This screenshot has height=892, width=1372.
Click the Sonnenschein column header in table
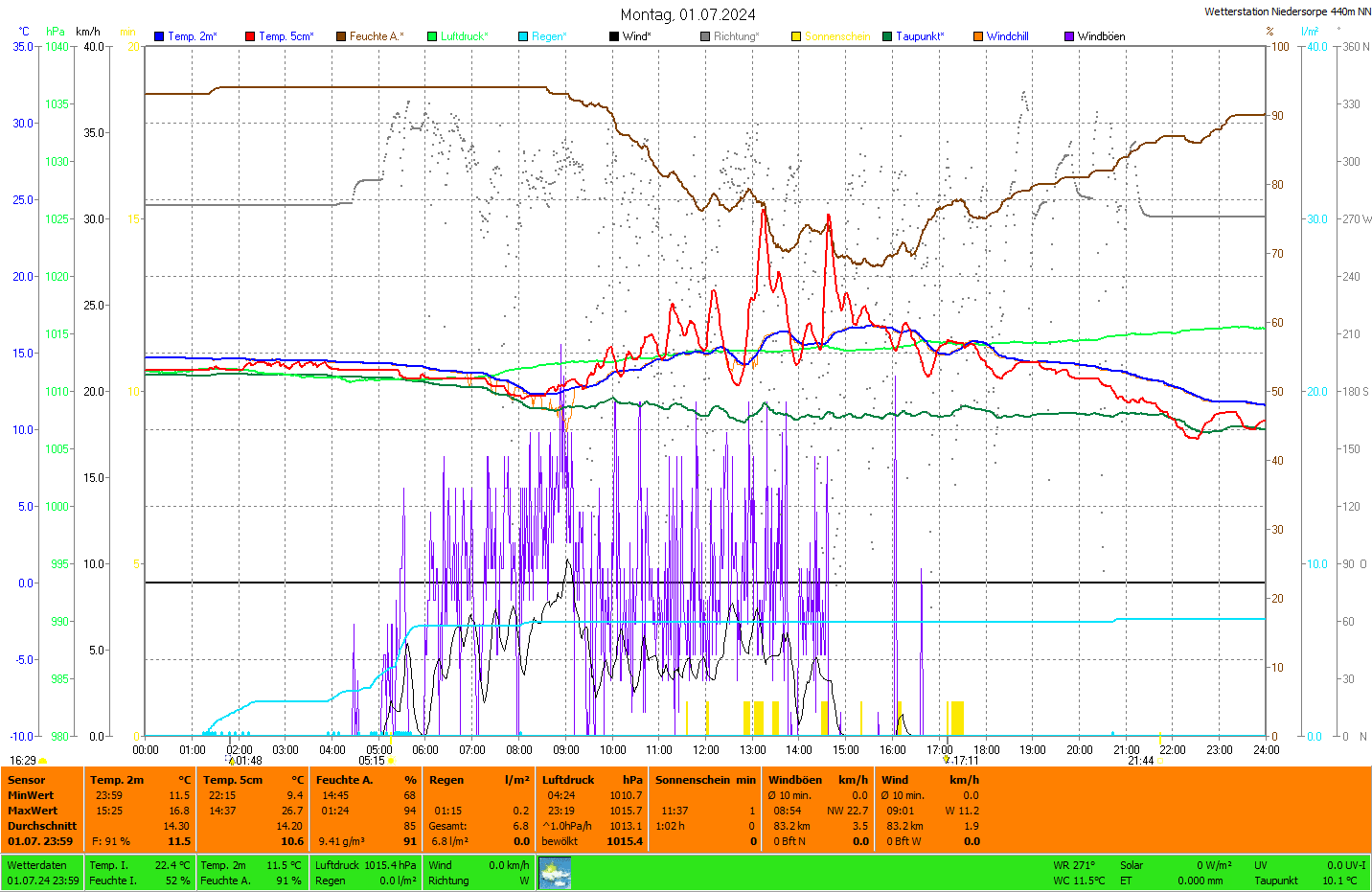coord(691,780)
